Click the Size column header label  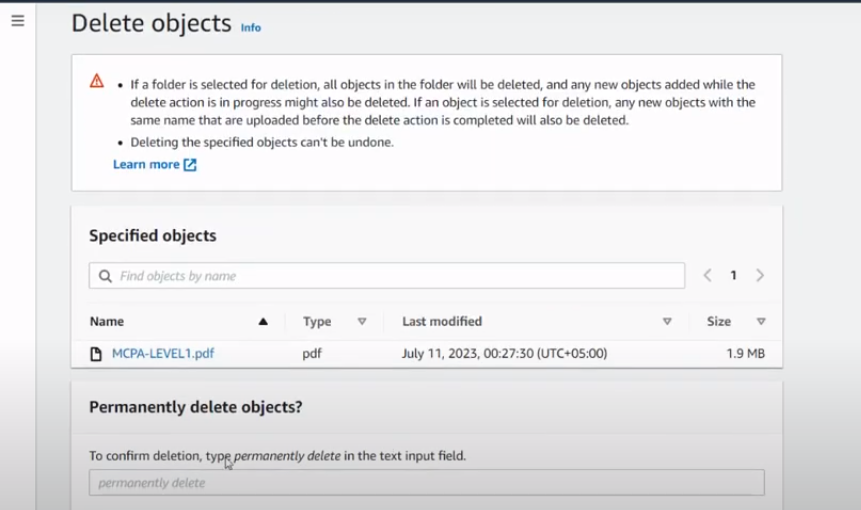pyautogui.click(x=719, y=322)
